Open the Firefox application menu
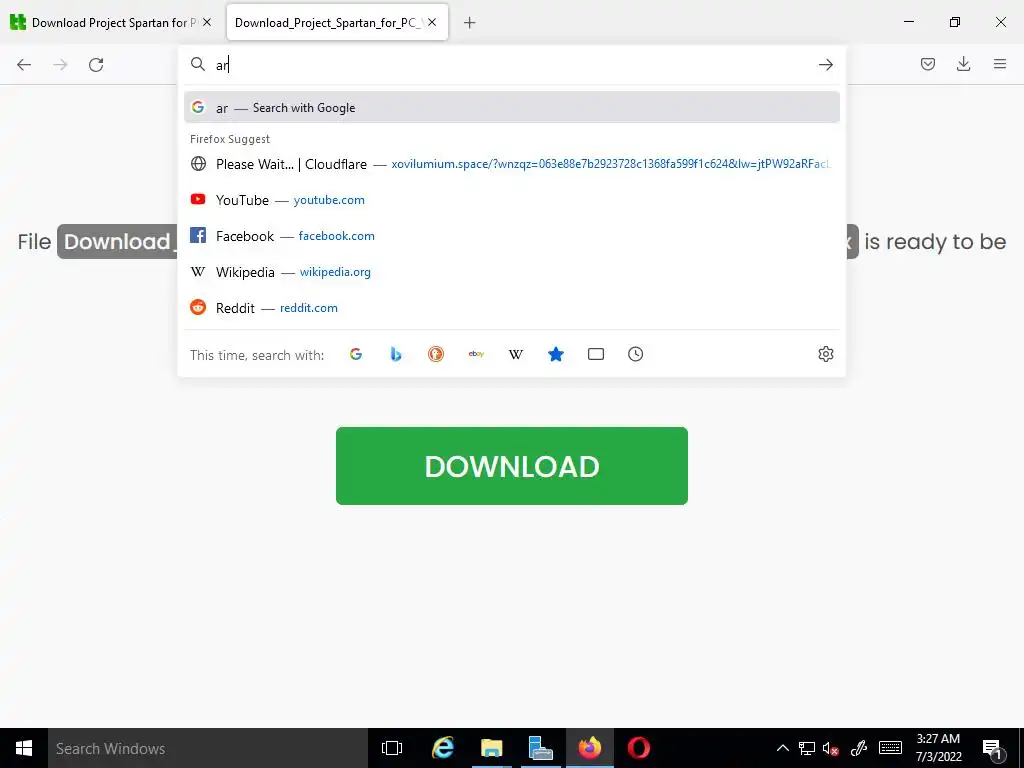This screenshot has width=1024, height=768. (x=1000, y=64)
